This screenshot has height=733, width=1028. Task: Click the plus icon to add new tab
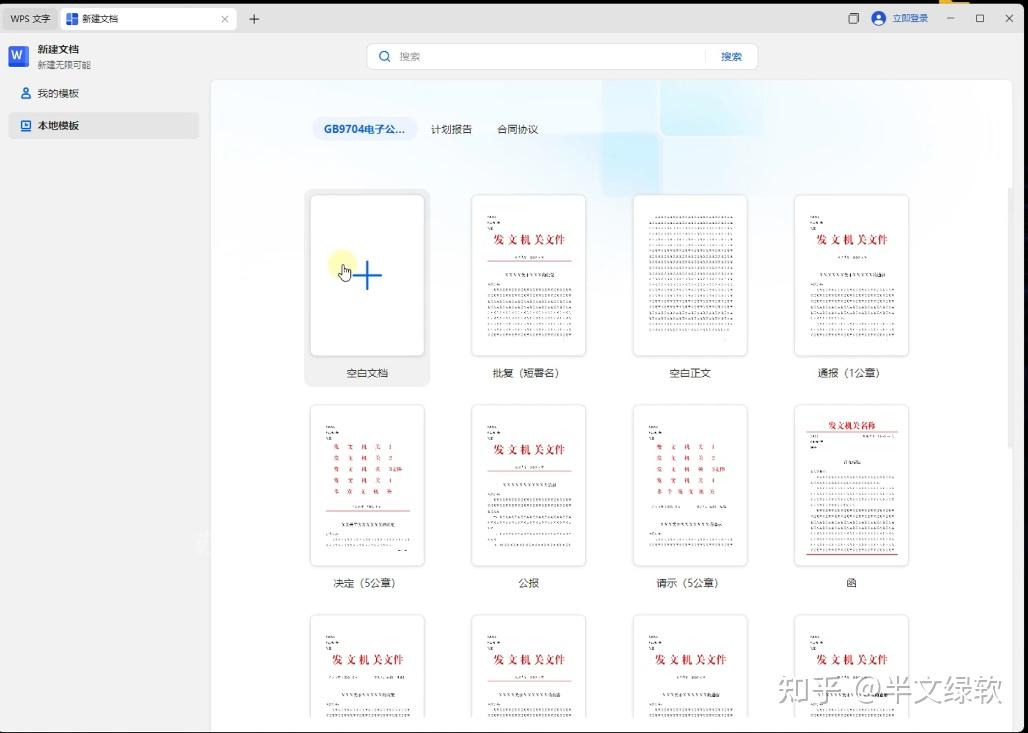[254, 19]
